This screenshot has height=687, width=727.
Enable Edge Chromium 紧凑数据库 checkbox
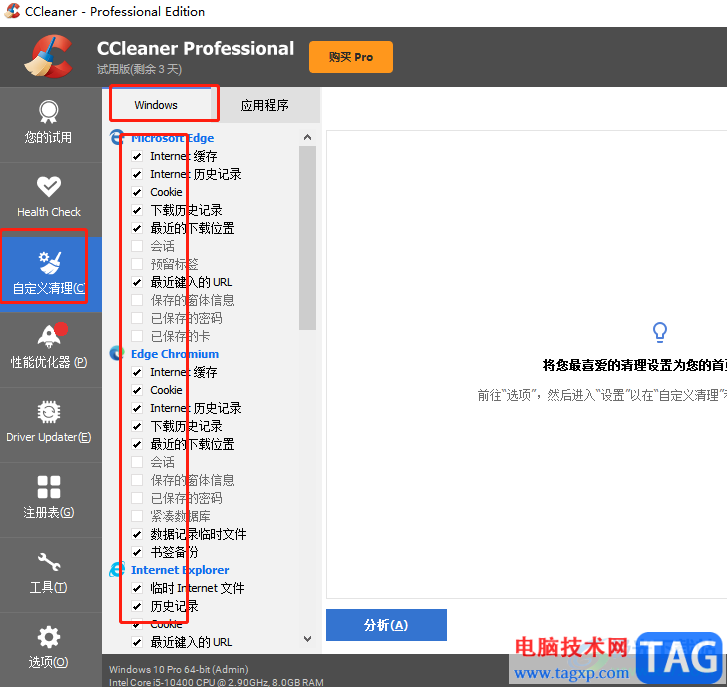(x=137, y=516)
